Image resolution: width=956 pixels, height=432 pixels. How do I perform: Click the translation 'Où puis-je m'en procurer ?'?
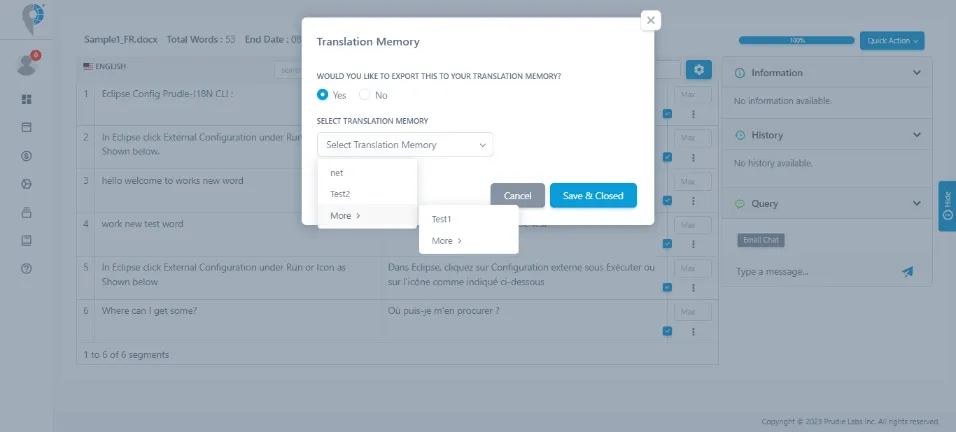tap(444, 311)
